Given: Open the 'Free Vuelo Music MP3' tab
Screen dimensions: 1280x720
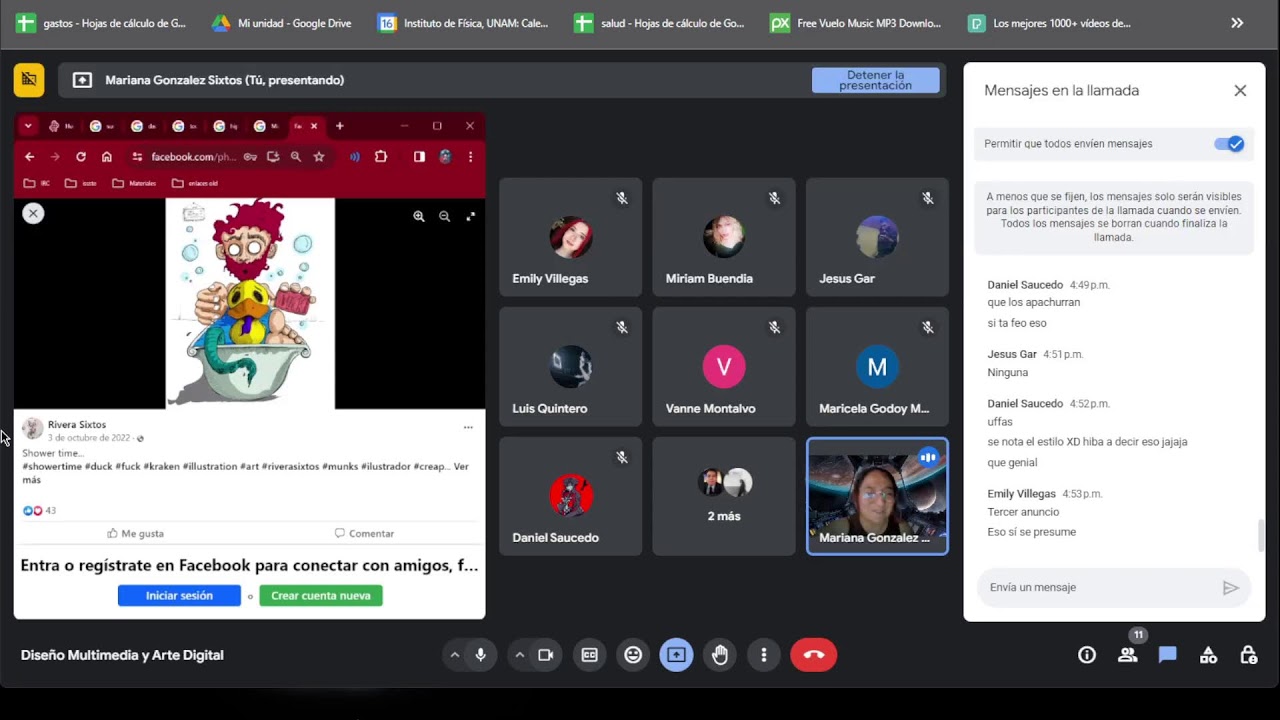Looking at the screenshot, I should (856, 23).
